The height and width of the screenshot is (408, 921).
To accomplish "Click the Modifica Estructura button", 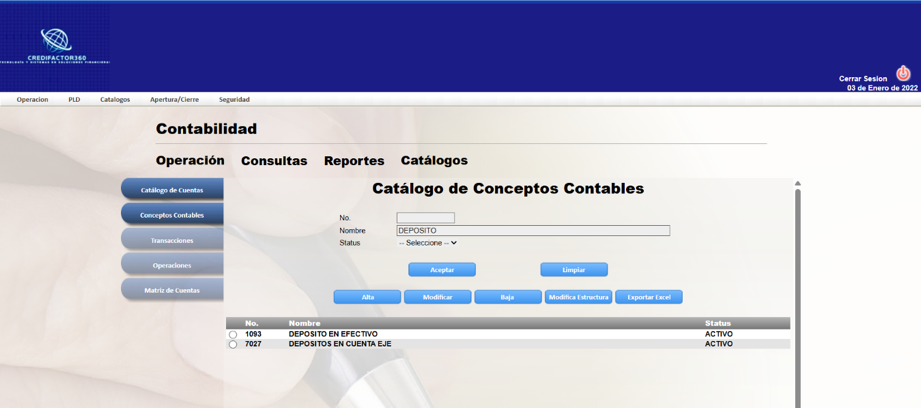I will click(x=578, y=297).
